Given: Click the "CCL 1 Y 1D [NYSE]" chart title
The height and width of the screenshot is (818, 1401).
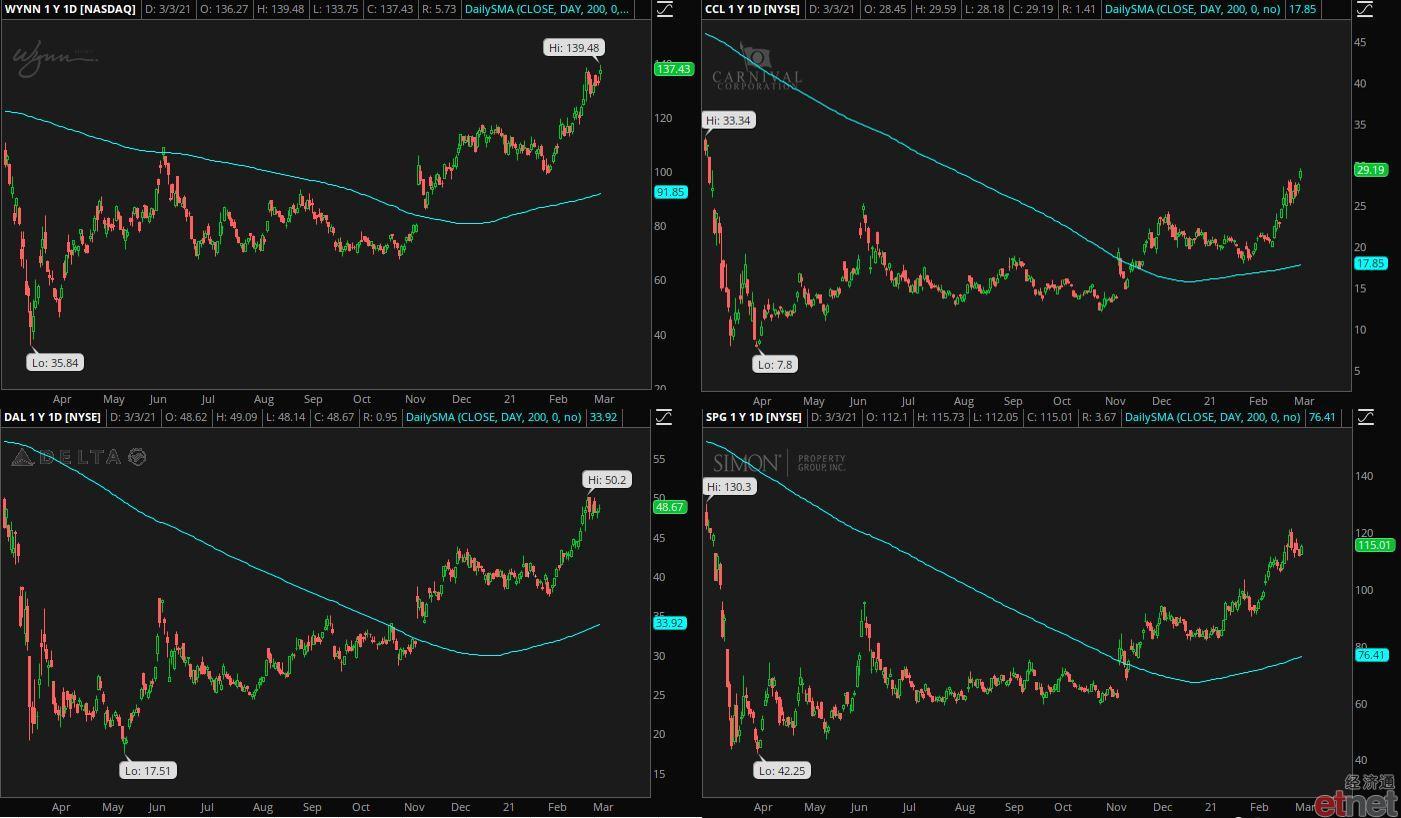Looking at the screenshot, I should tap(752, 9).
